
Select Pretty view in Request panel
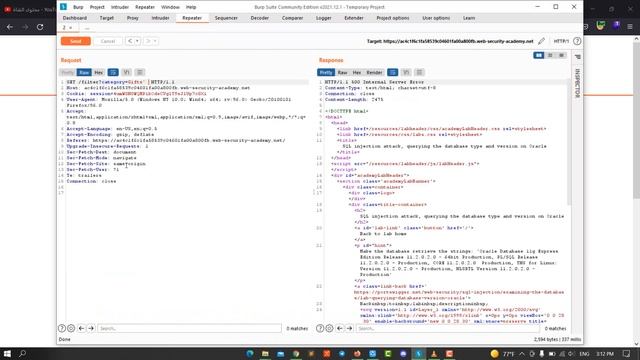coord(67,72)
